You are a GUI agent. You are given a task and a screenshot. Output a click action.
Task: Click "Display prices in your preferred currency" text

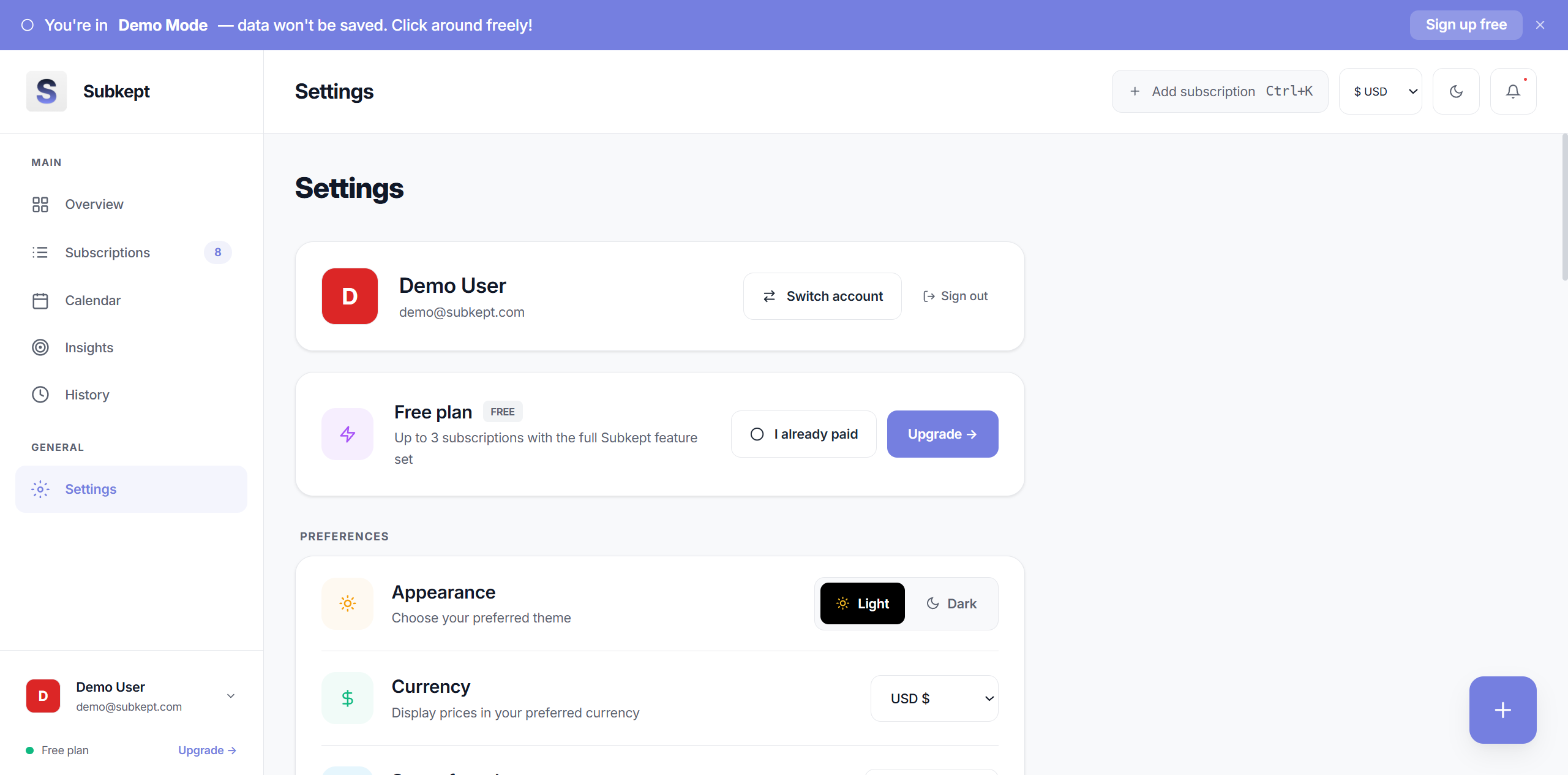click(516, 713)
